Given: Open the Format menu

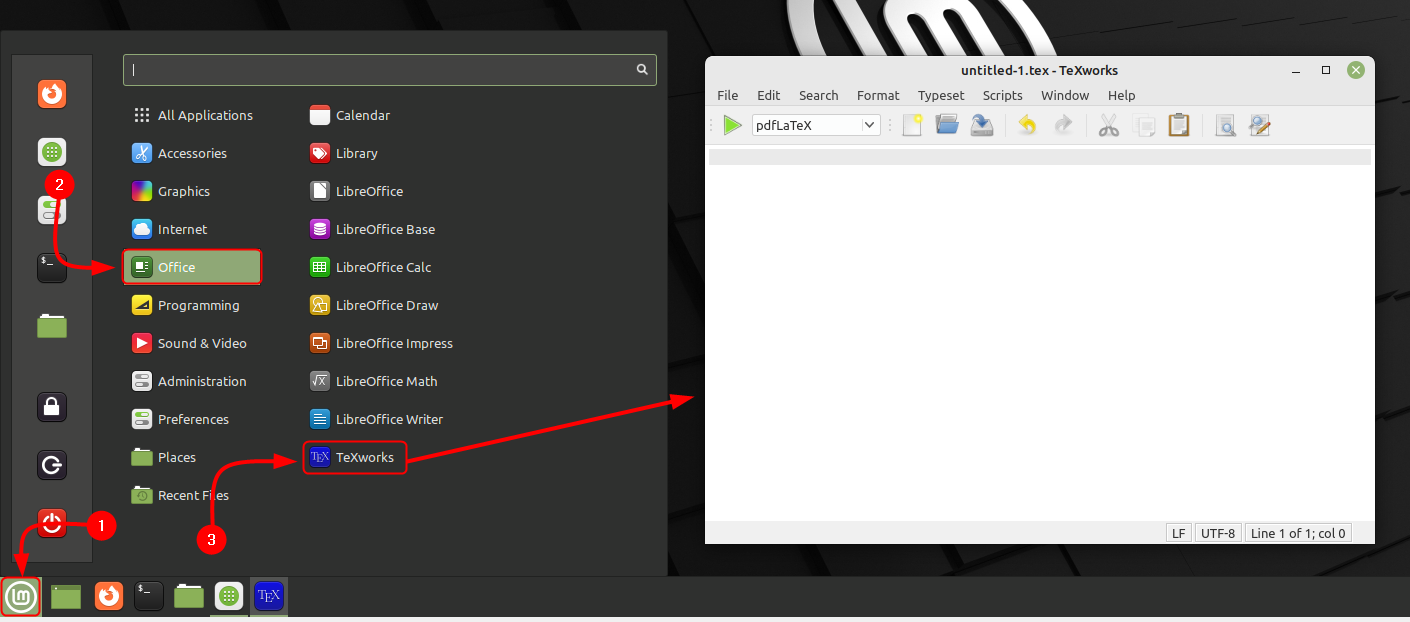Looking at the screenshot, I should pyautogui.click(x=878, y=95).
